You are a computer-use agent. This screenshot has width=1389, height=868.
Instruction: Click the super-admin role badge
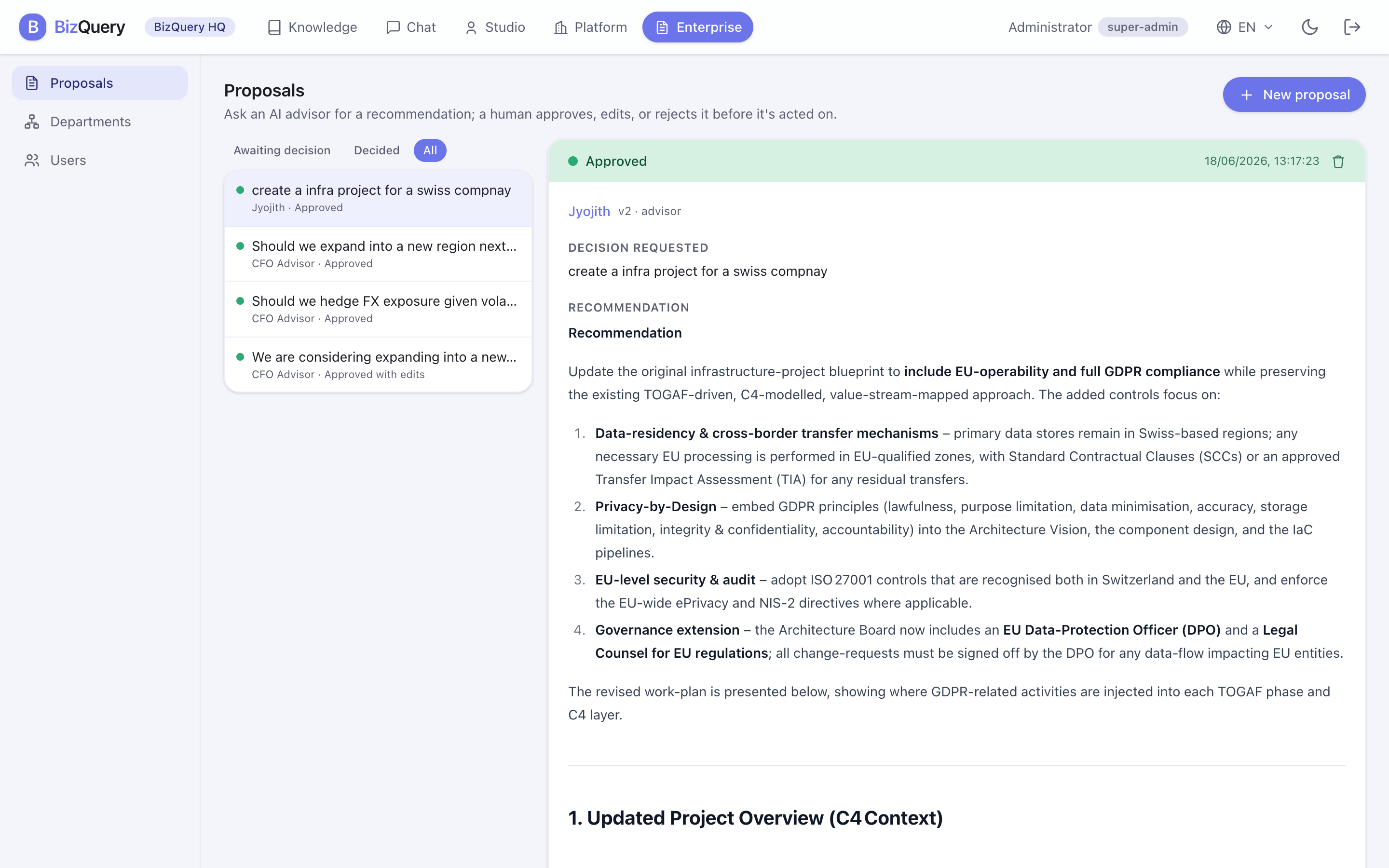tap(1142, 27)
